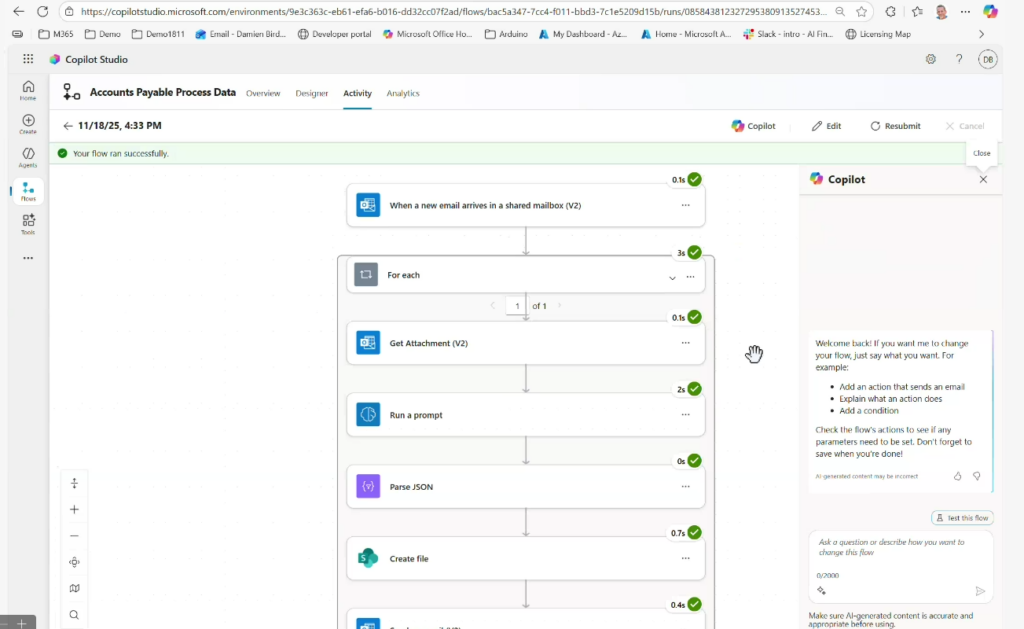This screenshot has height=629, width=1024.
Task: Click the canvas pan control icon
Action: (x=74, y=483)
